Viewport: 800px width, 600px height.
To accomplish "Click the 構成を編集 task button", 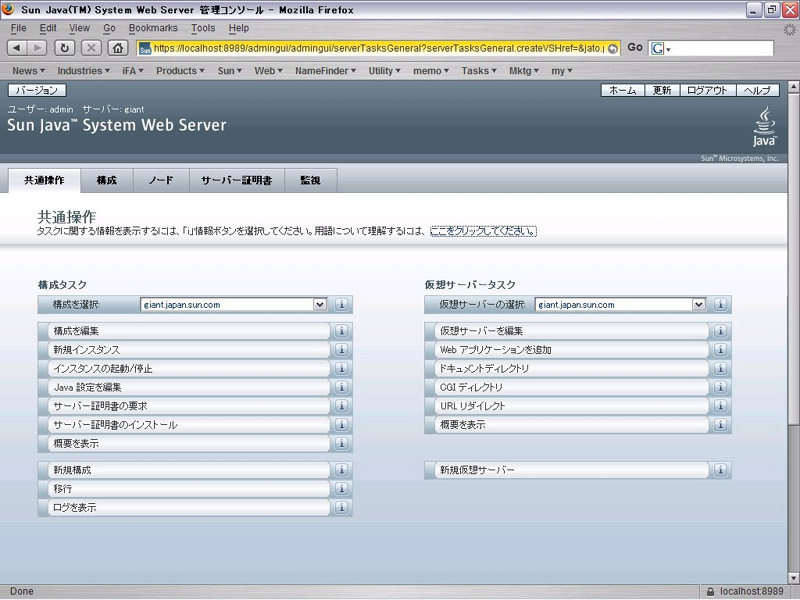I will tap(189, 331).
